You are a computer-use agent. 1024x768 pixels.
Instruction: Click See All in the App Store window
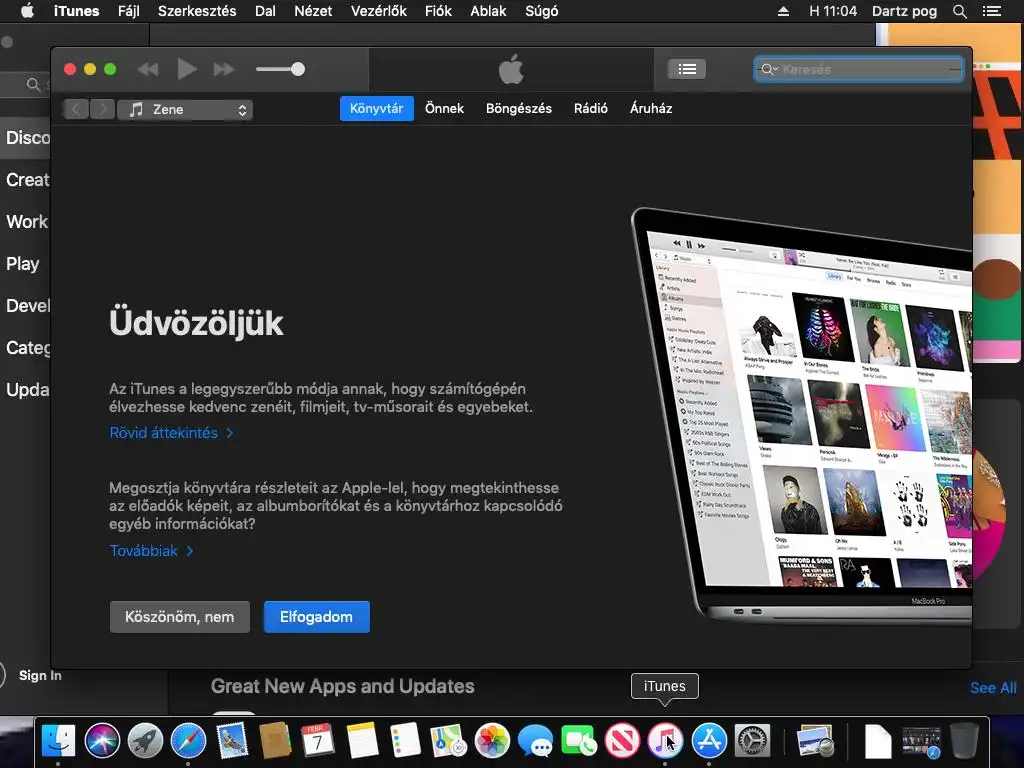click(993, 688)
